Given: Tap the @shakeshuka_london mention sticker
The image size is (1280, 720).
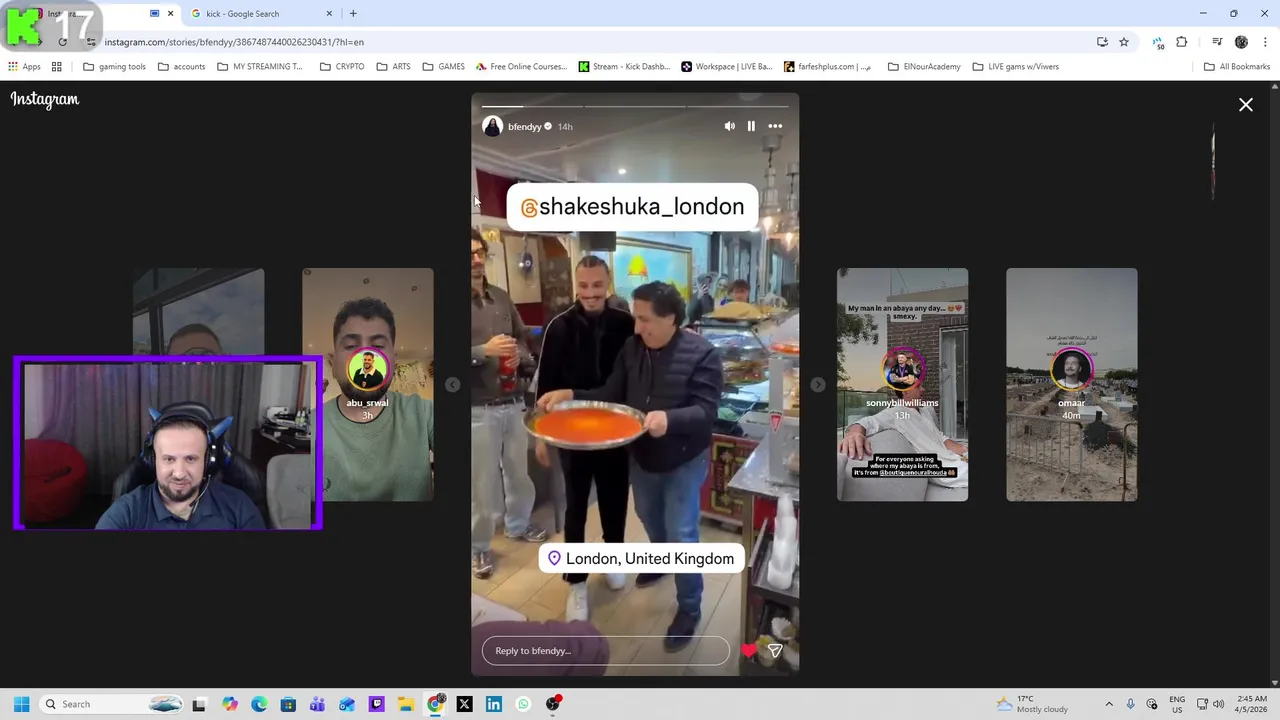Looking at the screenshot, I should [x=632, y=207].
